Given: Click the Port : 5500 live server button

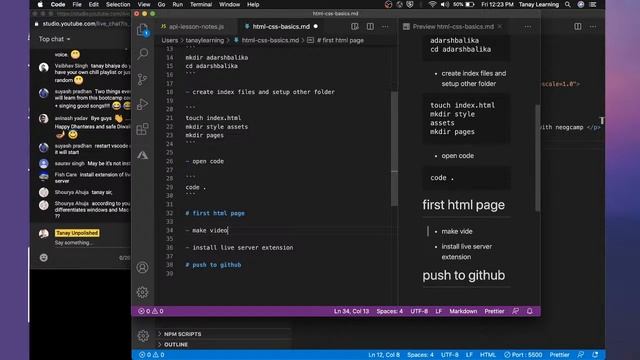Looking at the screenshot, I should (x=523, y=355).
